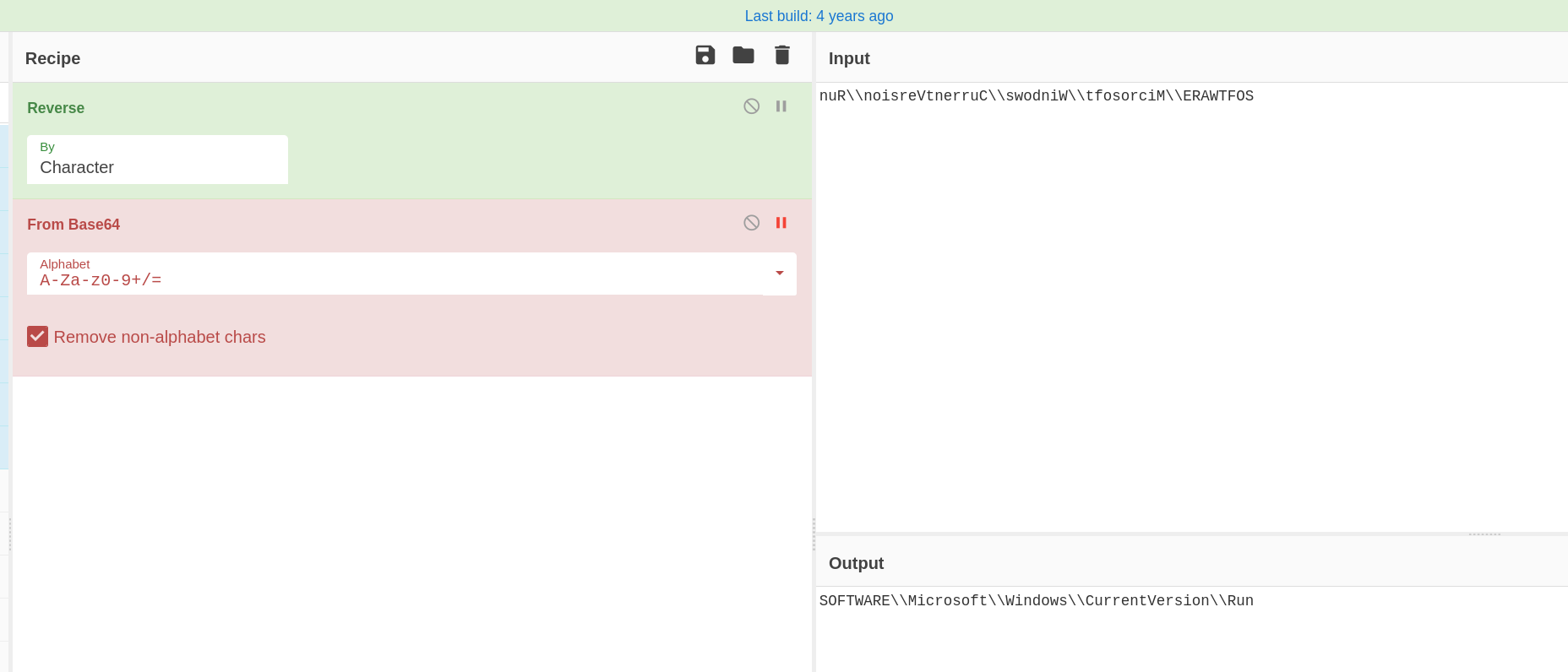Click the empty recipe area below operations
Image resolution: width=1568 pixels, height=672 pixels.
(x=412, y=523)
